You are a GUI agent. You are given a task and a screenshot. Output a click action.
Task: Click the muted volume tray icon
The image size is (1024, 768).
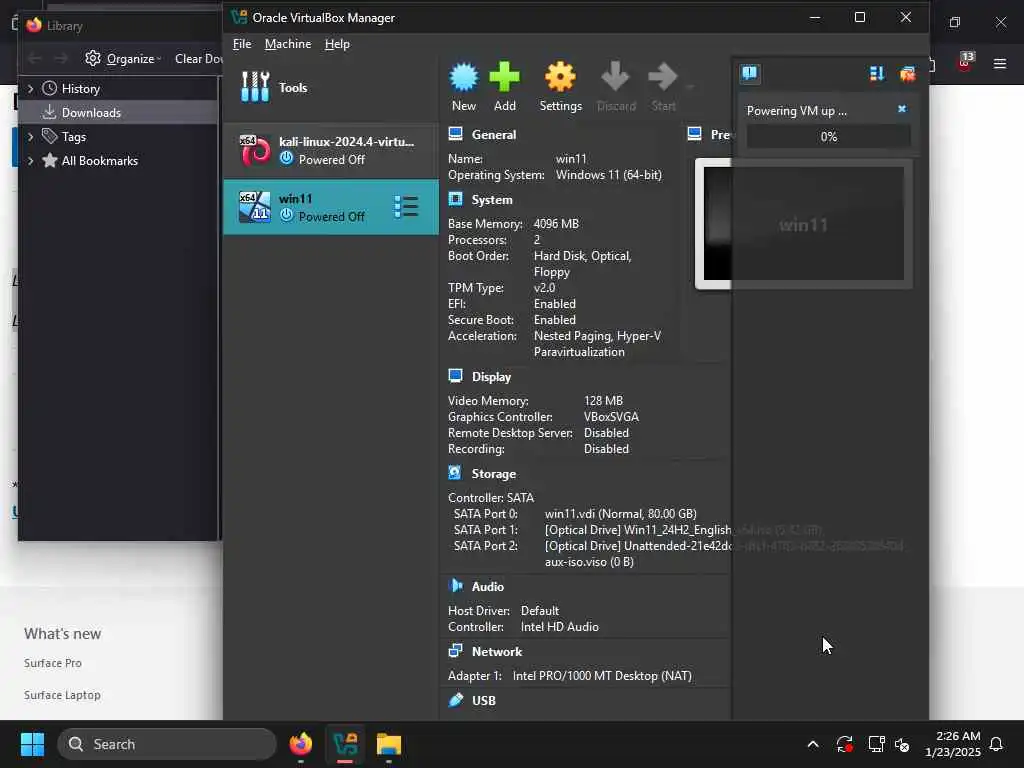click(x=903, y=744)
